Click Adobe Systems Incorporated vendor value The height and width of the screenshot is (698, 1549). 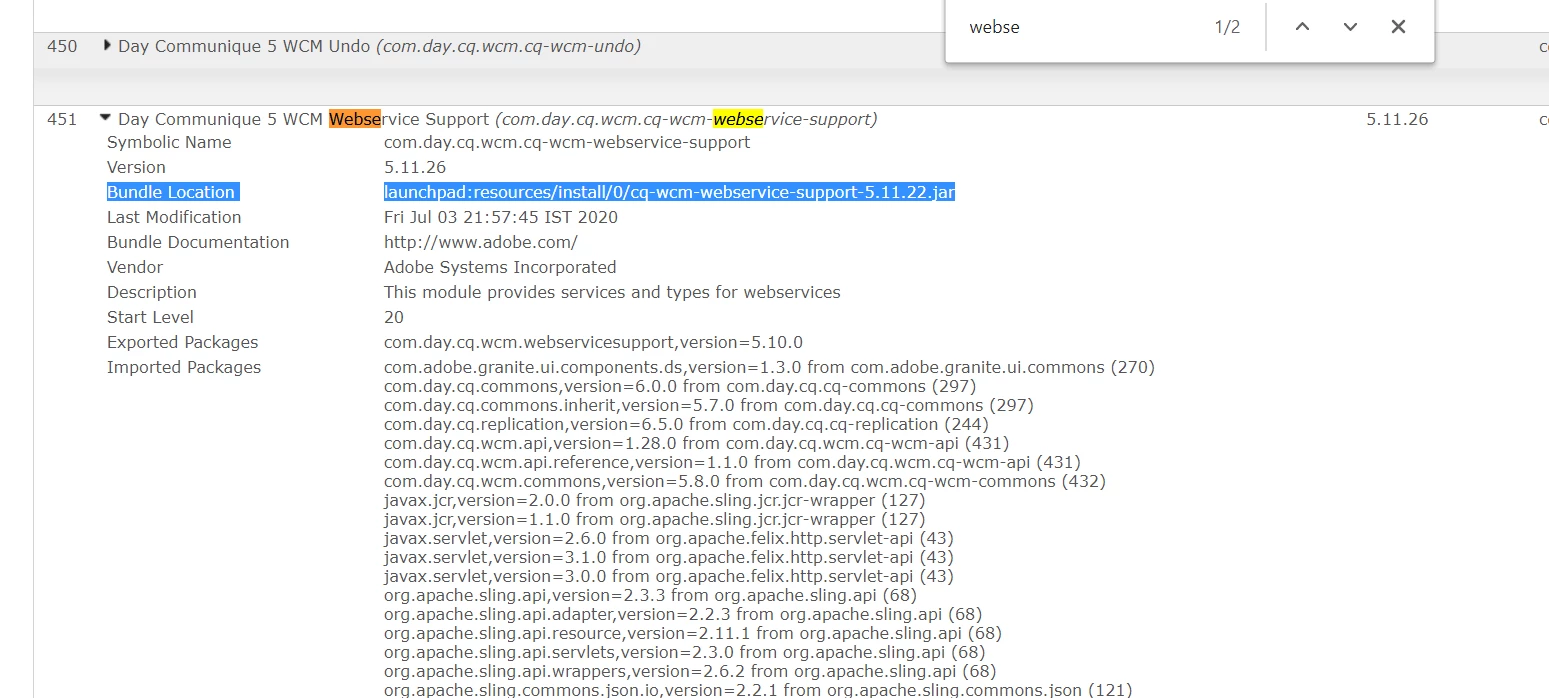coord(500,267)
